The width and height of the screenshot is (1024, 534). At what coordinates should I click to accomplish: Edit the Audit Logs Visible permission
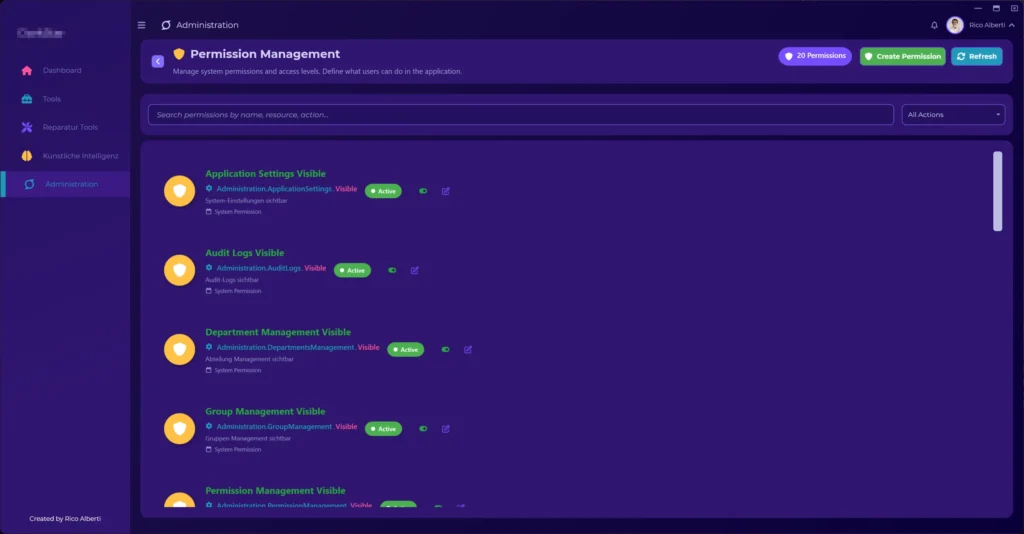tap(415, 270)
